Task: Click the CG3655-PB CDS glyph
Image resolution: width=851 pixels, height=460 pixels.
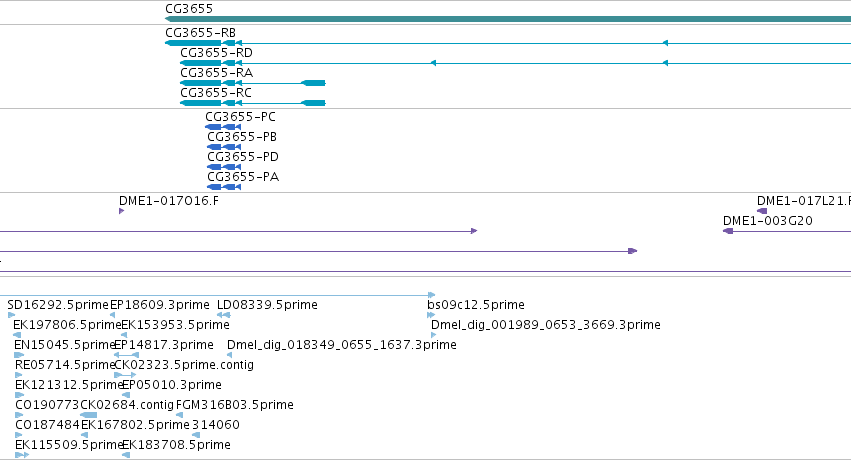Action: click(x=224, y=147)
